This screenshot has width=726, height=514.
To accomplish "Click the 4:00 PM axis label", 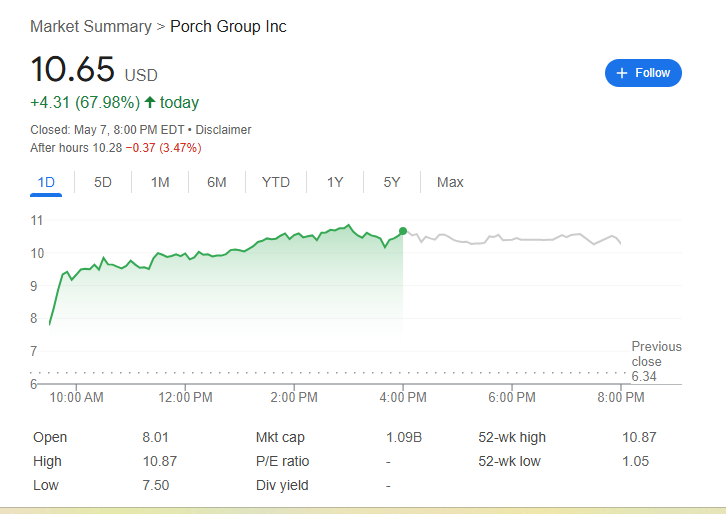I will (403, 397).
